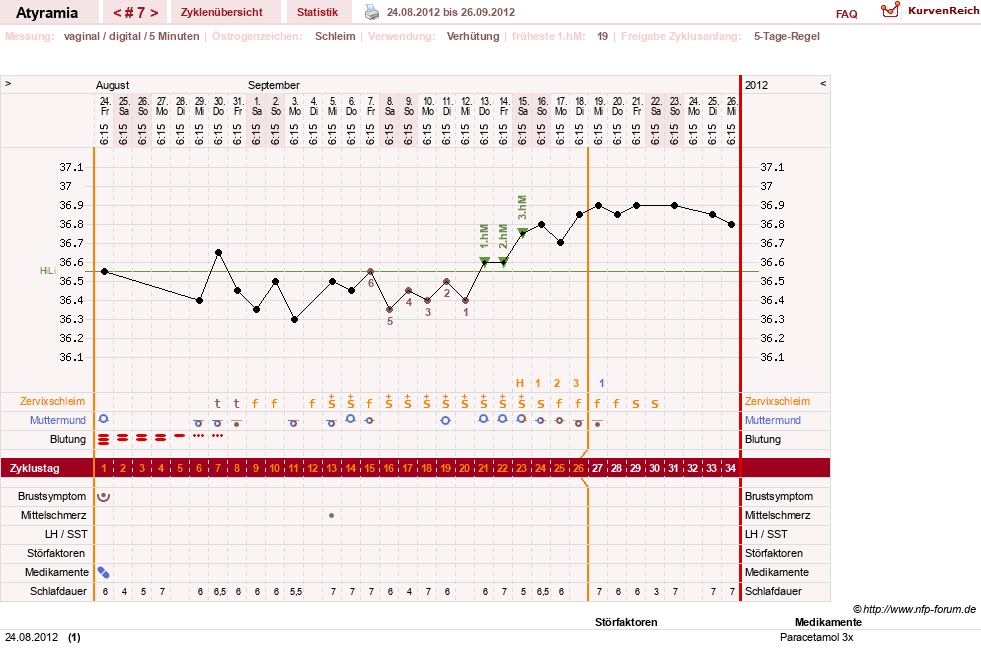Screen dimensions: 981x661
Task: Click the '15. Sa' date column header
Action: coord(522,106)
